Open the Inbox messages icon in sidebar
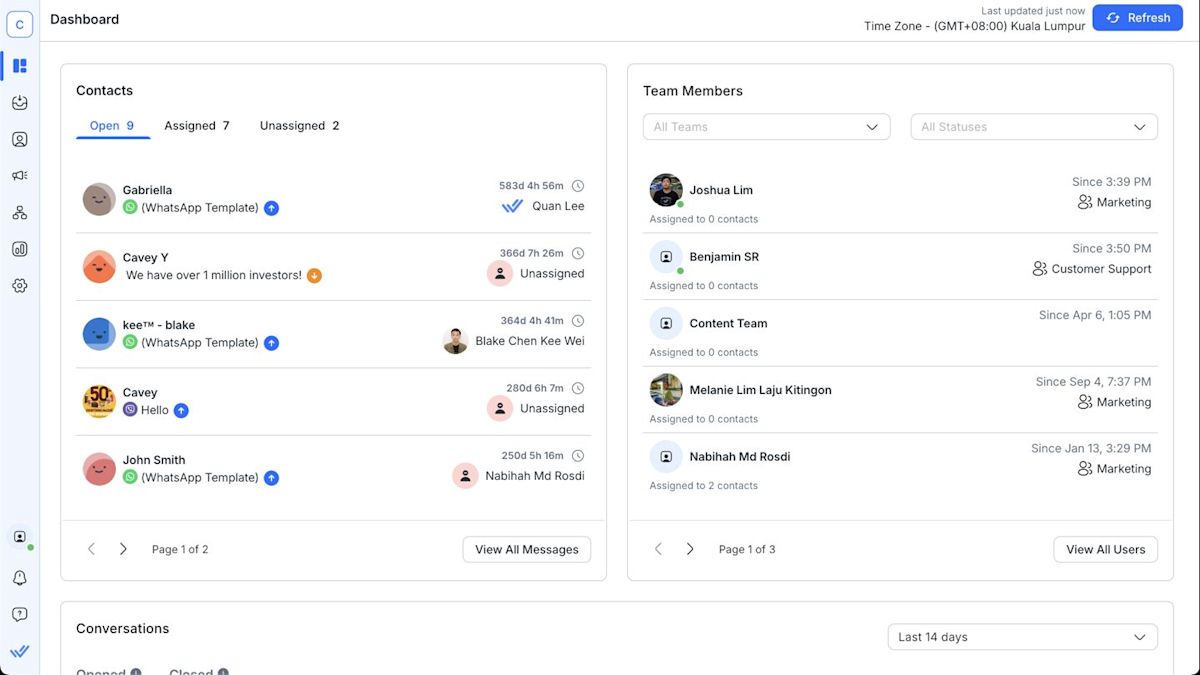The width and height of the screenshot is (1200, 675). point(19,103)
